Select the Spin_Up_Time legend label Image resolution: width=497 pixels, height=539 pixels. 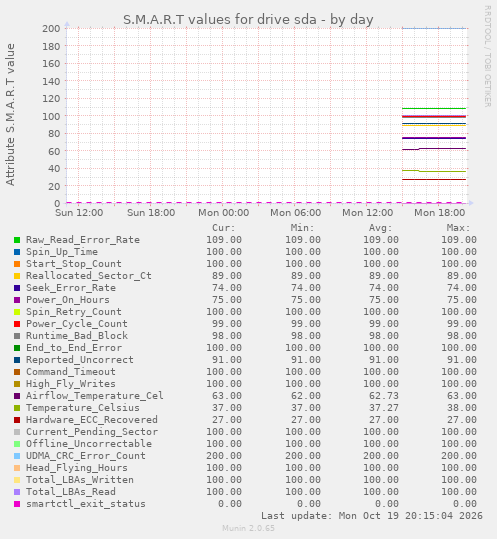(x=62, y=252)
